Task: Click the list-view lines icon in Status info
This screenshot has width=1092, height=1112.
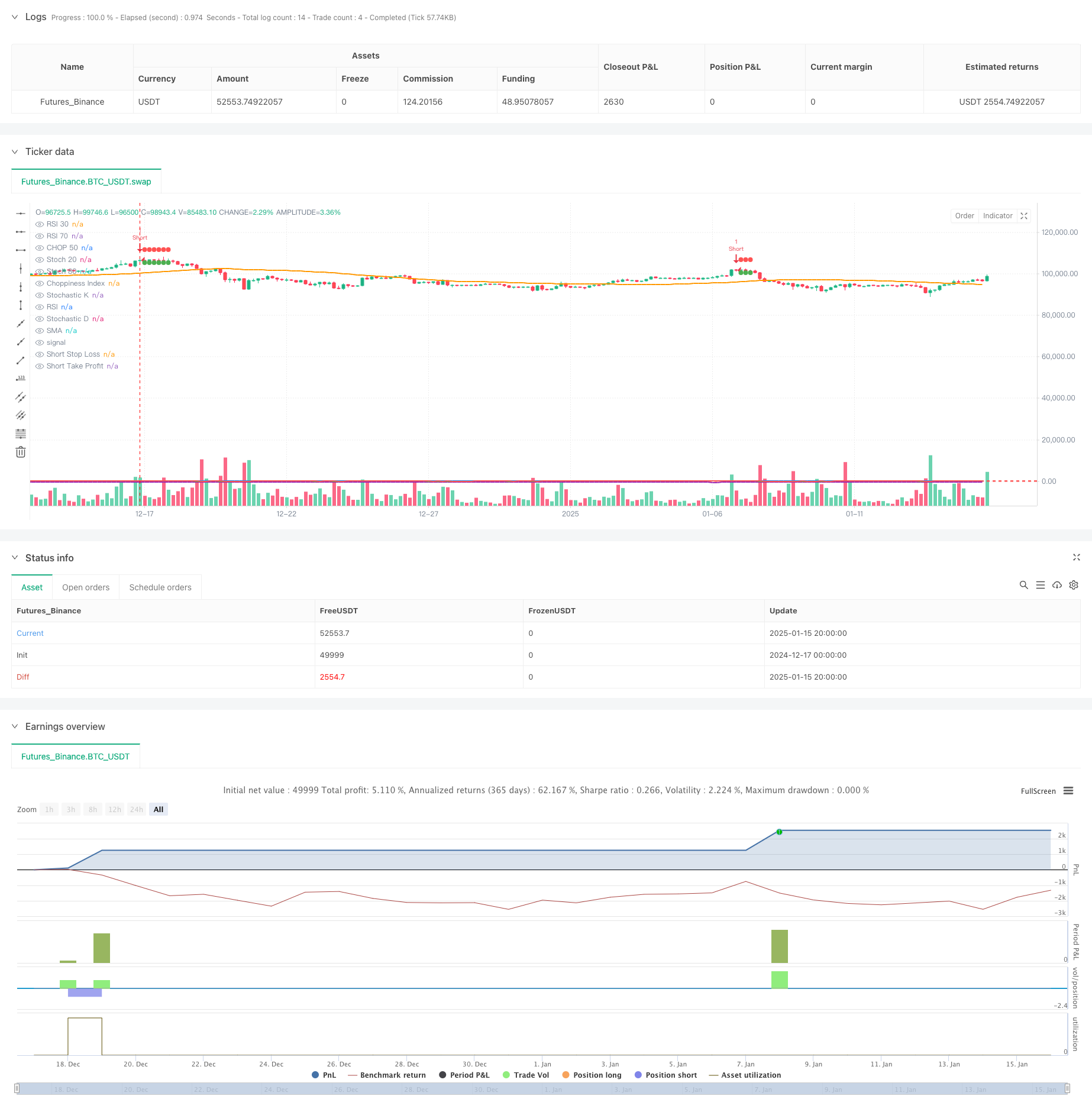Action: 1041,585
